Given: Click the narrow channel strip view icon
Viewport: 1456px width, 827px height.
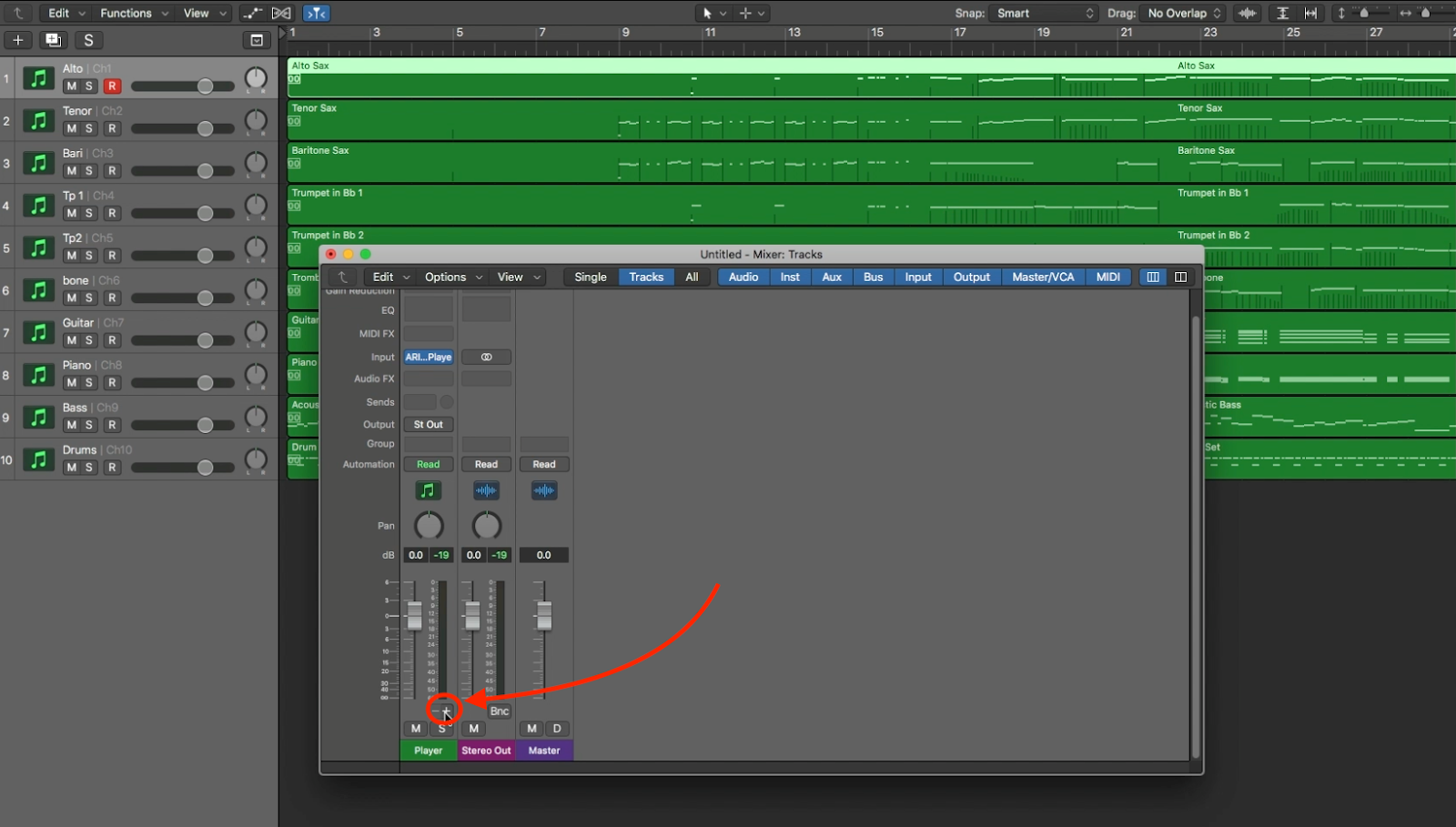Looking at the screenshot, I should click(1152, 277).
